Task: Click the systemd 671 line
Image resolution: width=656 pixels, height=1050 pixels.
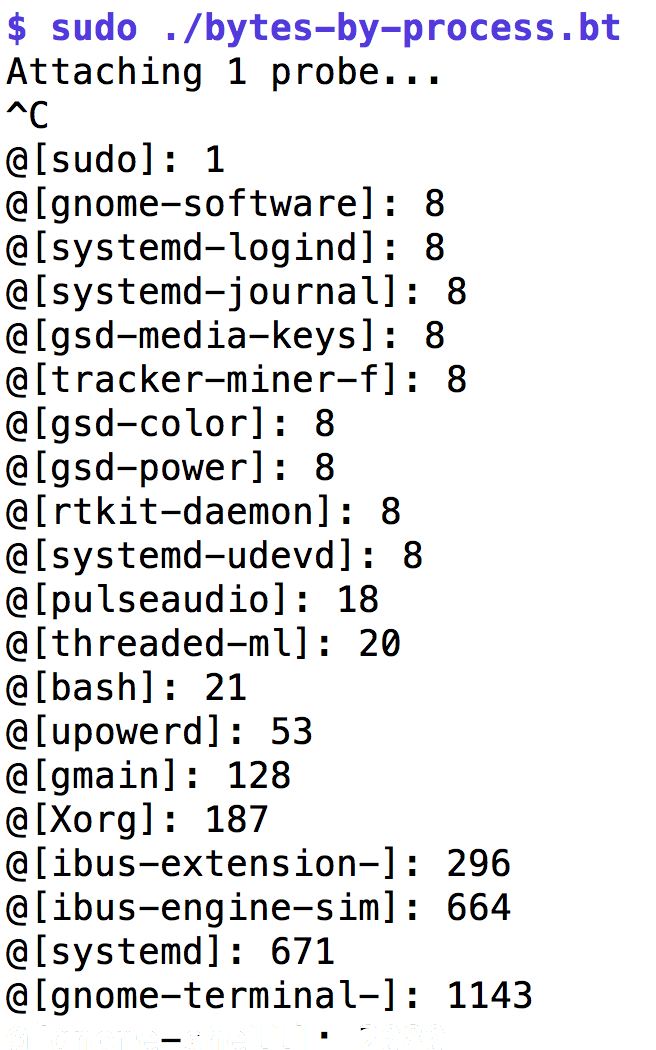Action: point(170,952)
